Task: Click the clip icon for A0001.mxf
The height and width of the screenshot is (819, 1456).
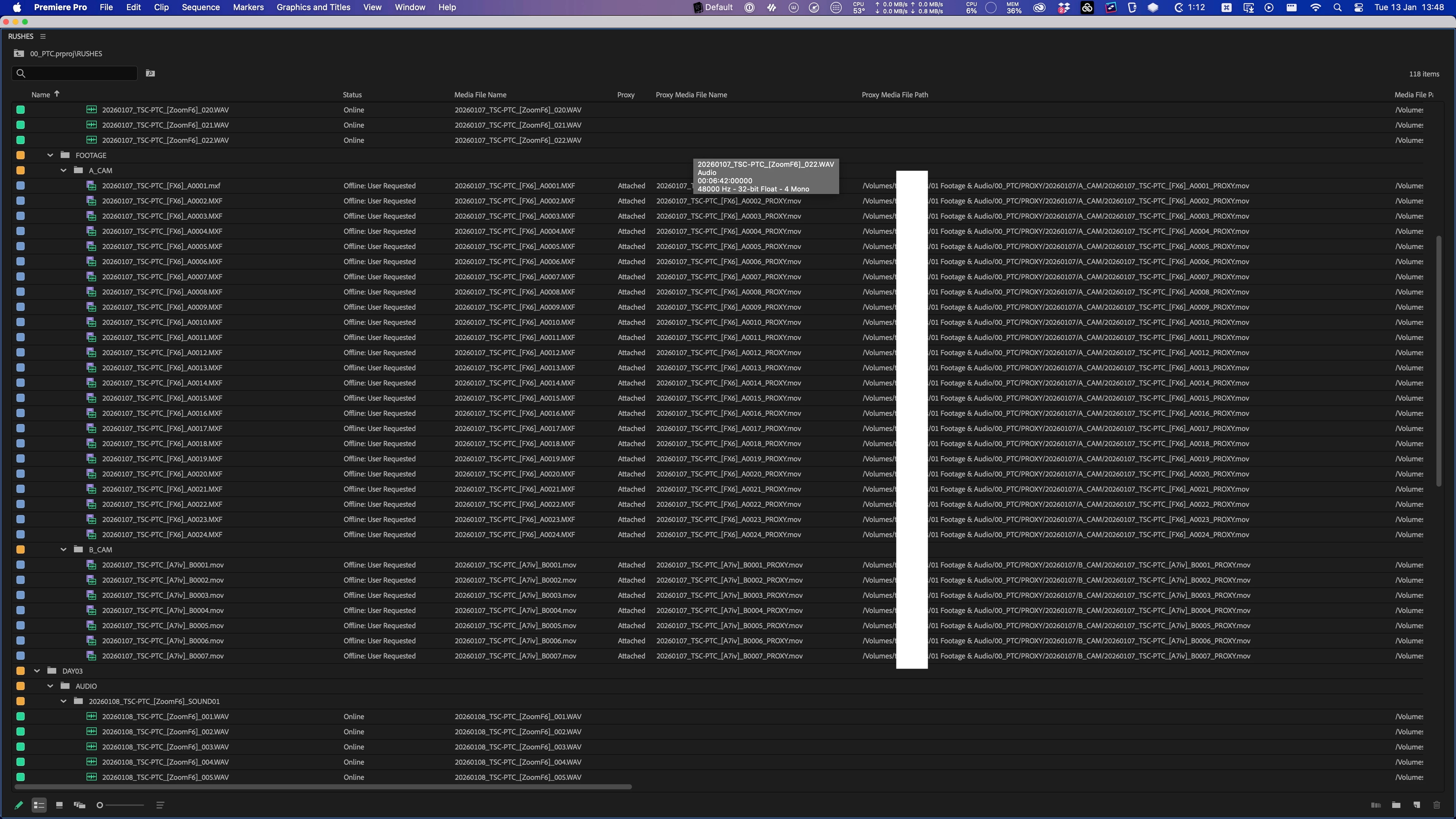Action: tap(91, 185)
